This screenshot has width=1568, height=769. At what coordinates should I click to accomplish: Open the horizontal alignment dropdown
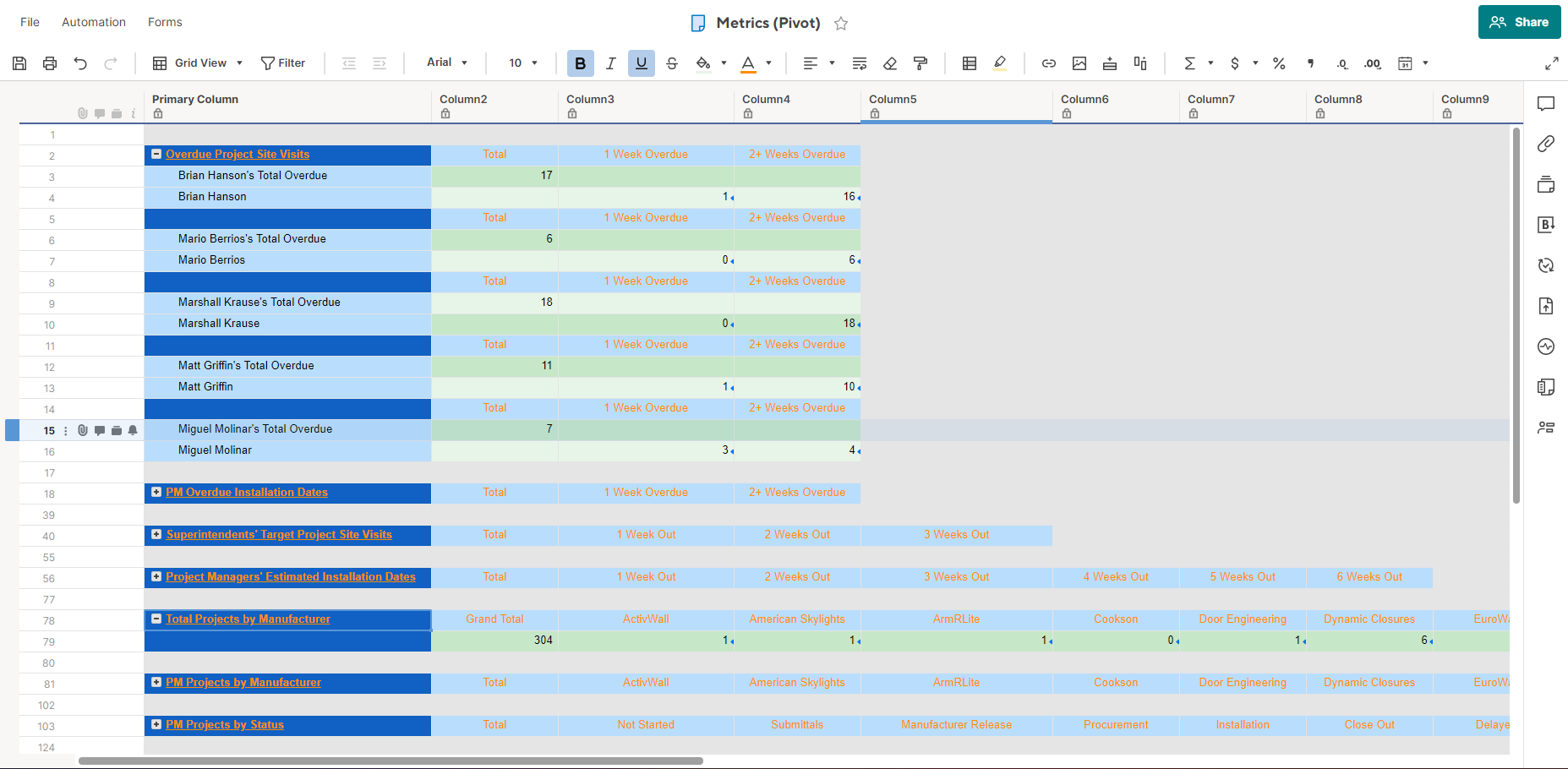(x=818, y=63)
